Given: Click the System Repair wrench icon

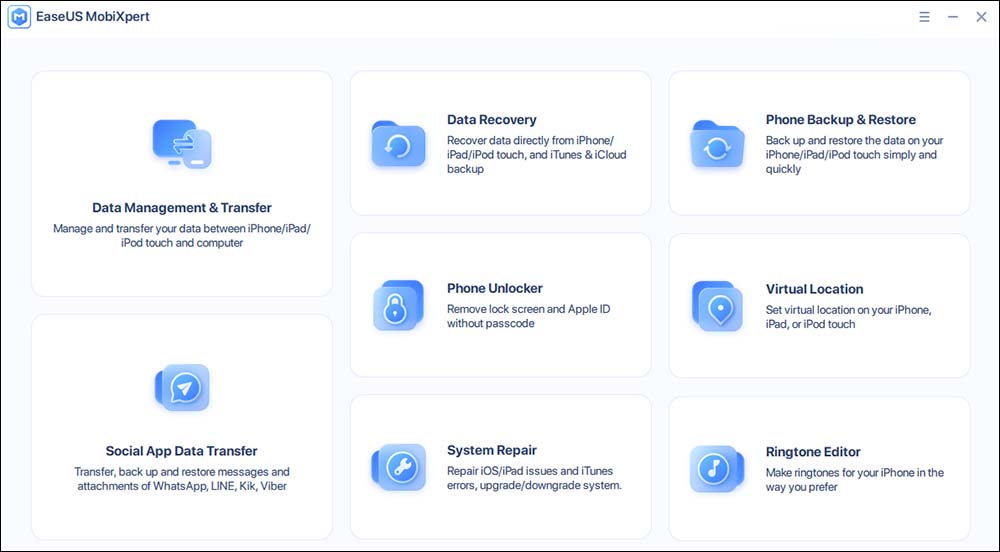Looking at the screenshot, I should pos(399,467).
